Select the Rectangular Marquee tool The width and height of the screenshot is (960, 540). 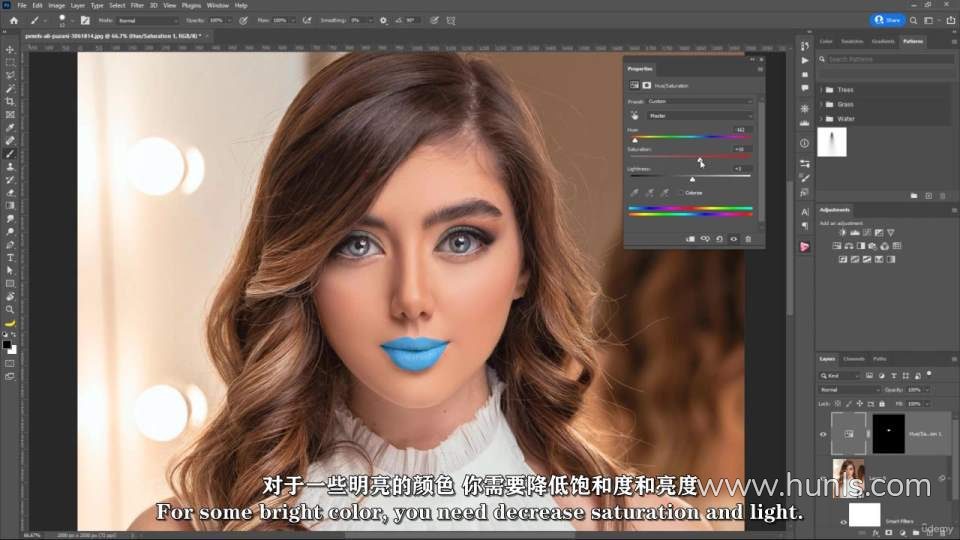(x=10, y=62)
